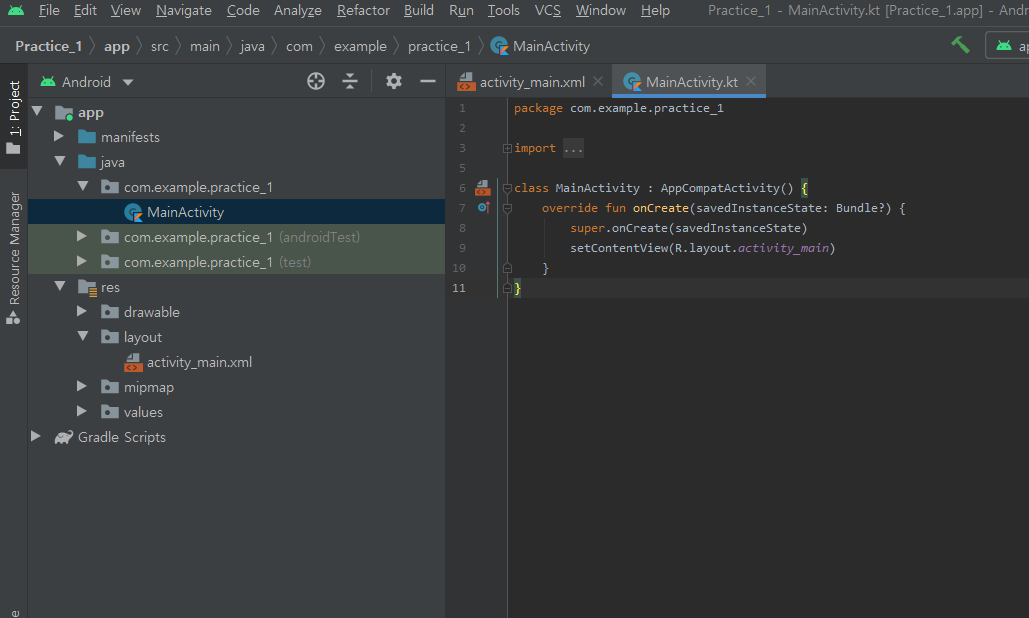Open the Android view dropdown
Viewport: 1029px width, 618px height.
pyautogui.click(x=87, y=82)
